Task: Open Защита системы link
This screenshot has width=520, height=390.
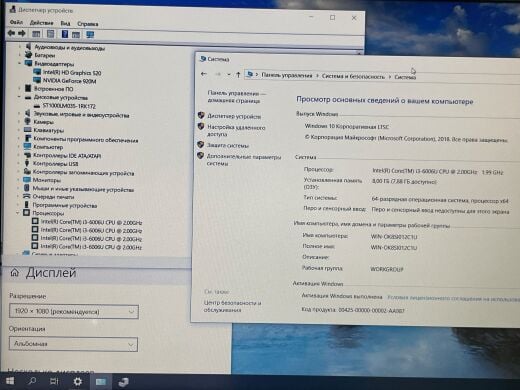Action: [228, 145]
